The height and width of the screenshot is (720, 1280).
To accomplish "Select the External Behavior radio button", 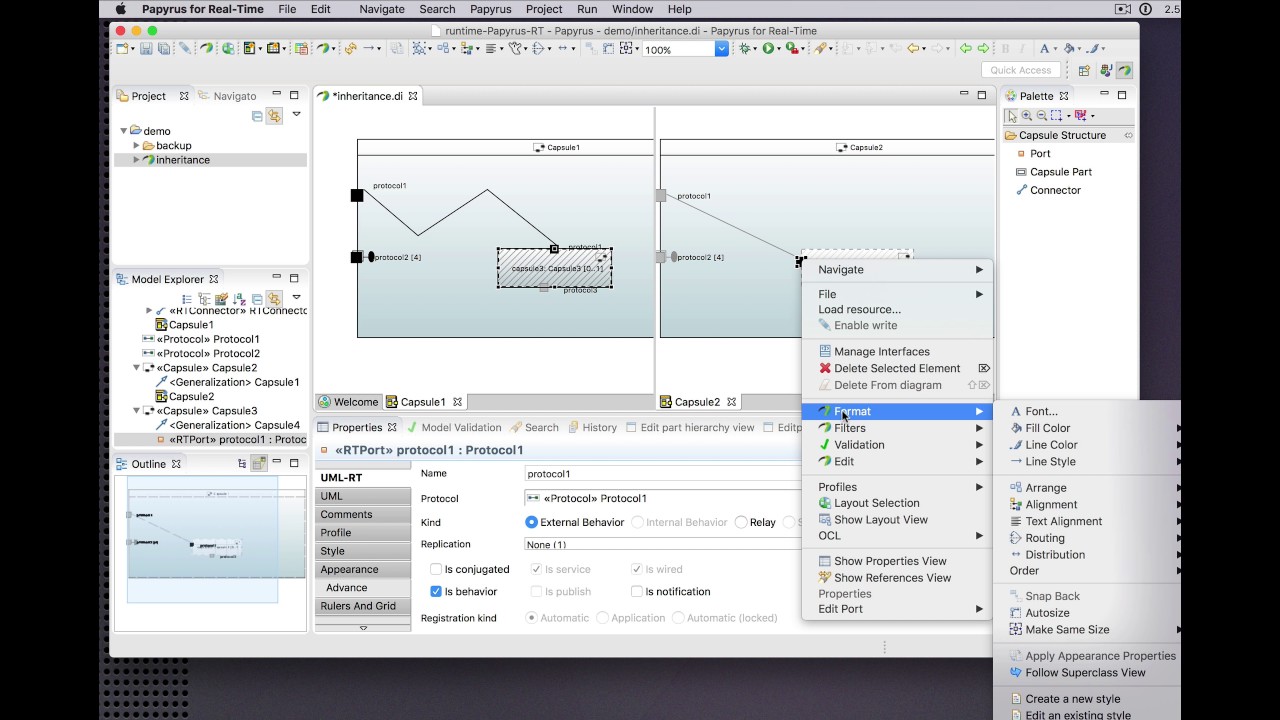I will point(532,522).
